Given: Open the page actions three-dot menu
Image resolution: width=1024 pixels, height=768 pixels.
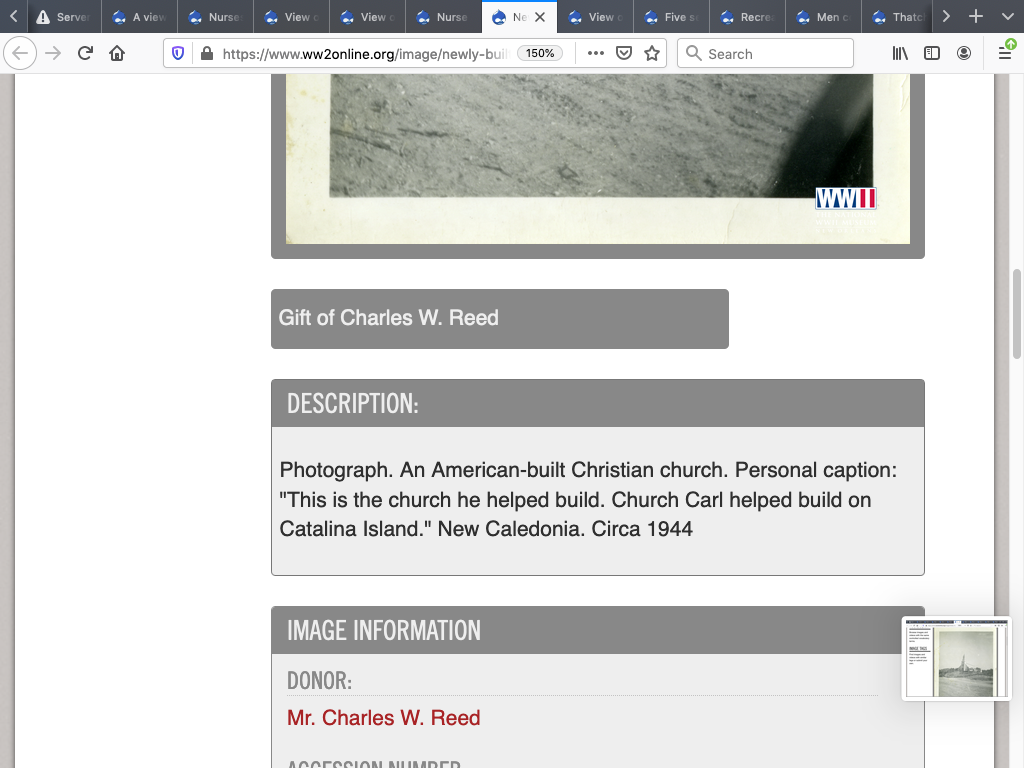Looking at the screenshot, I should click(x=596, y=54).
